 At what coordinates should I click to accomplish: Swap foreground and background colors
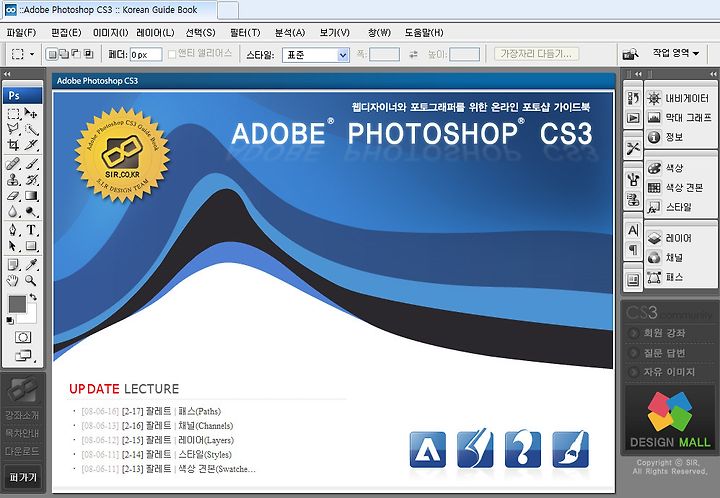click(33, 297)
